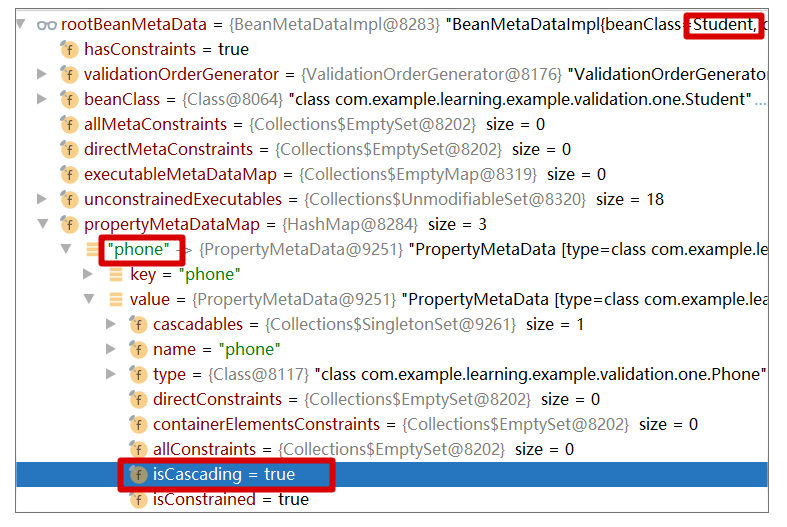Click the field icon beside hasConstraints

[x=69, y=49]
